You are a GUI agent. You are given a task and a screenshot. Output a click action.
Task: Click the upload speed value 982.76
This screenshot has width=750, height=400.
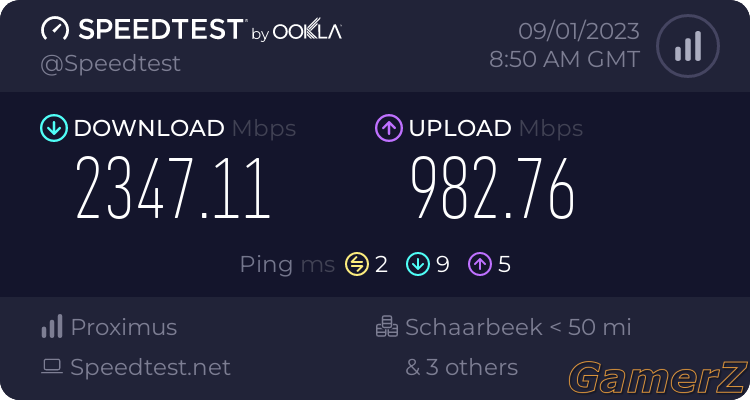(x=493, y=188)
